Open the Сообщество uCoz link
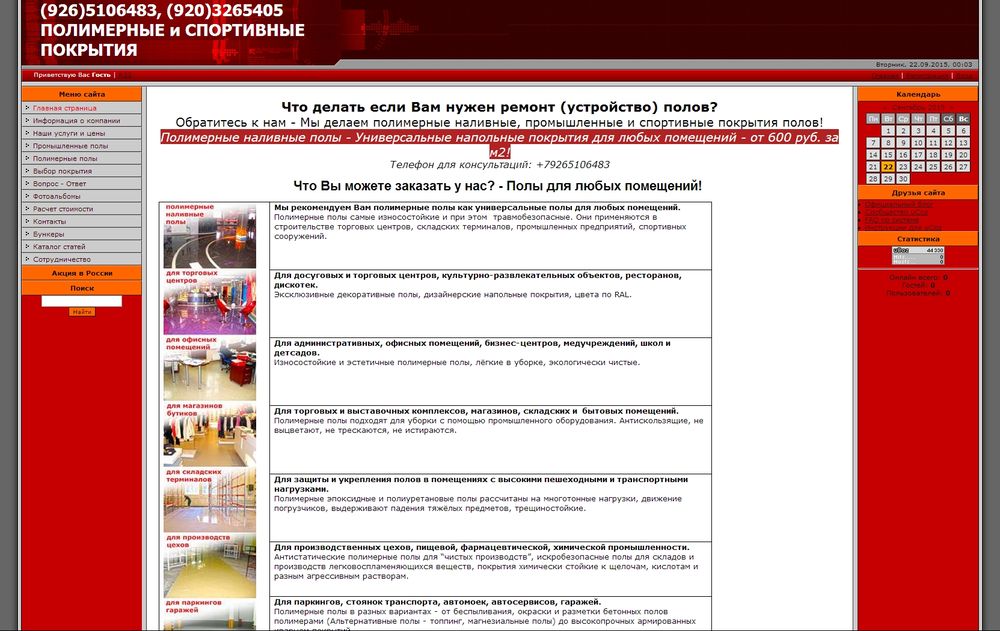The height and width of the screenshot is (631, 1000). tap(897, 212)
